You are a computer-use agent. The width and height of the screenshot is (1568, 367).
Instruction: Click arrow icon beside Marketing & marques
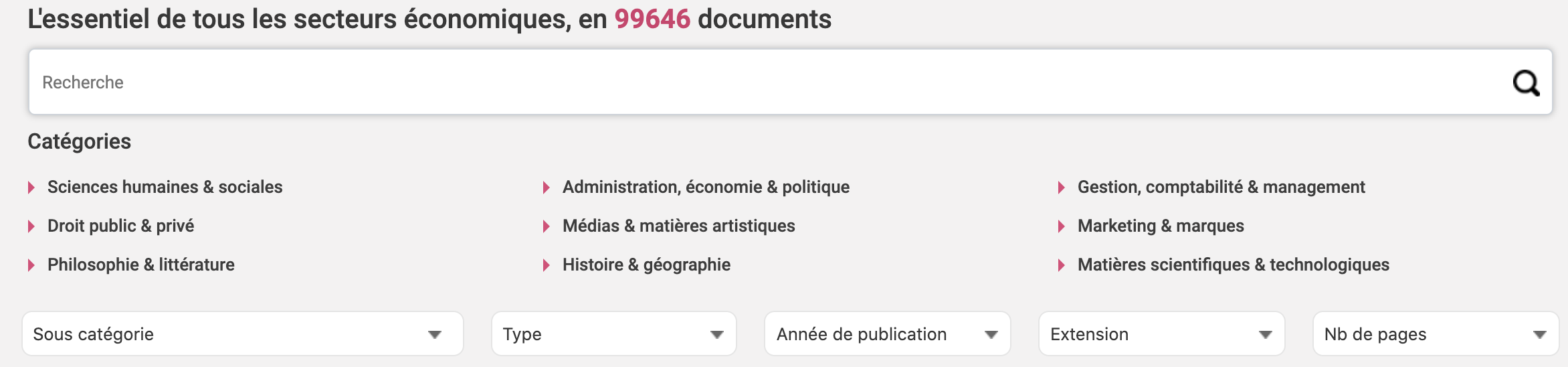coord(1062,226)
